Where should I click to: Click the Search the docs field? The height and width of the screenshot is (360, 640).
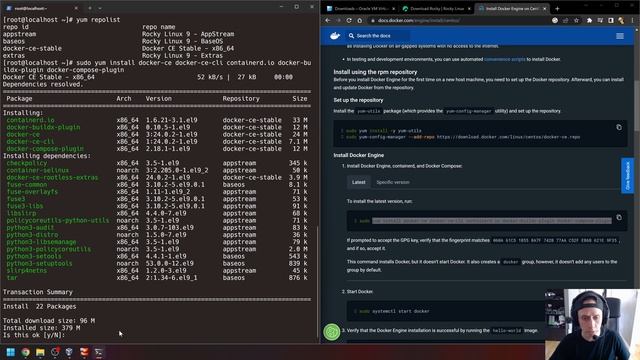[377, 36]
